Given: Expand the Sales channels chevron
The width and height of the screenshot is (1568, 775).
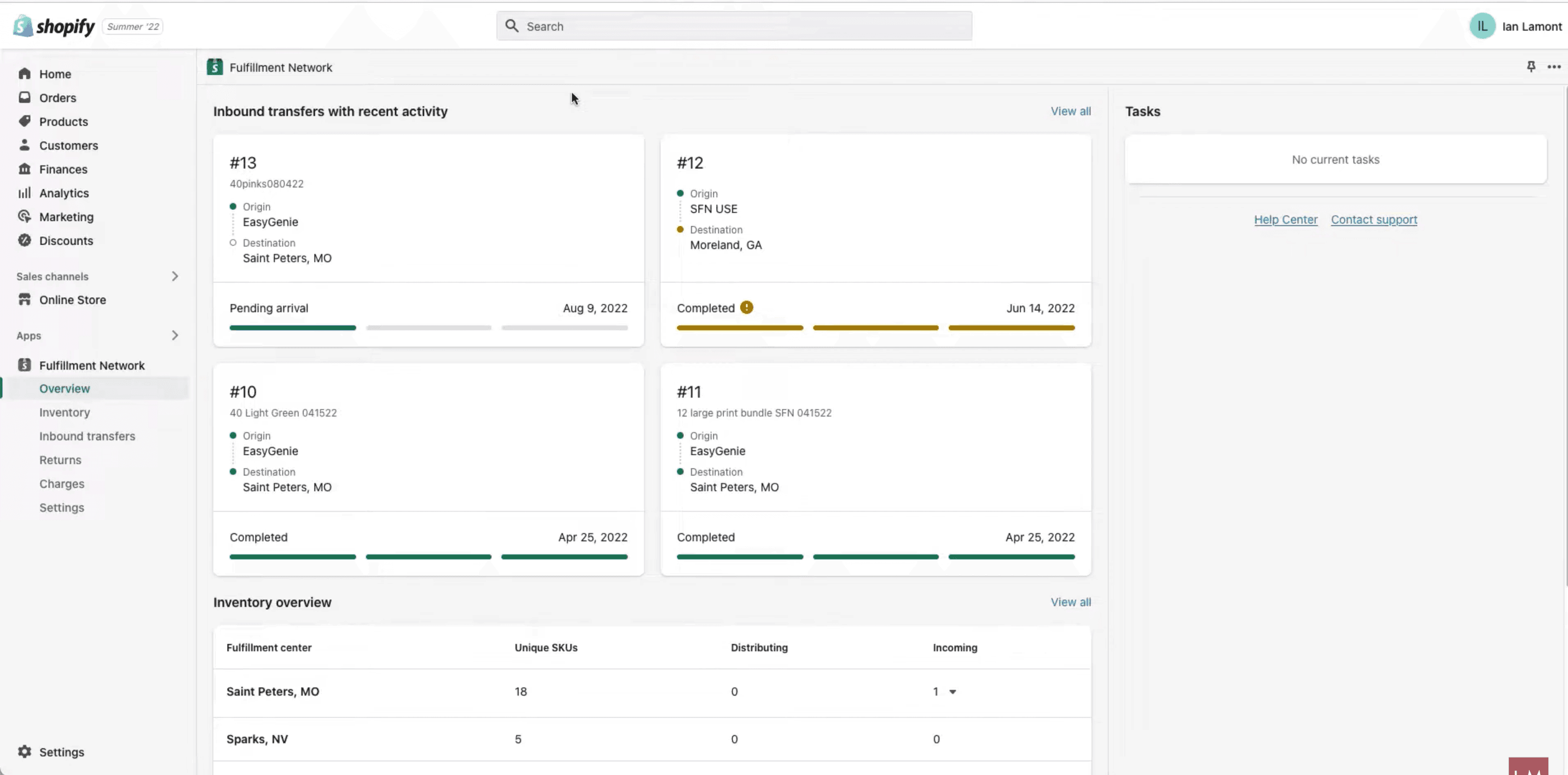Looking at the screenshot, I should (x=175, y=276).
